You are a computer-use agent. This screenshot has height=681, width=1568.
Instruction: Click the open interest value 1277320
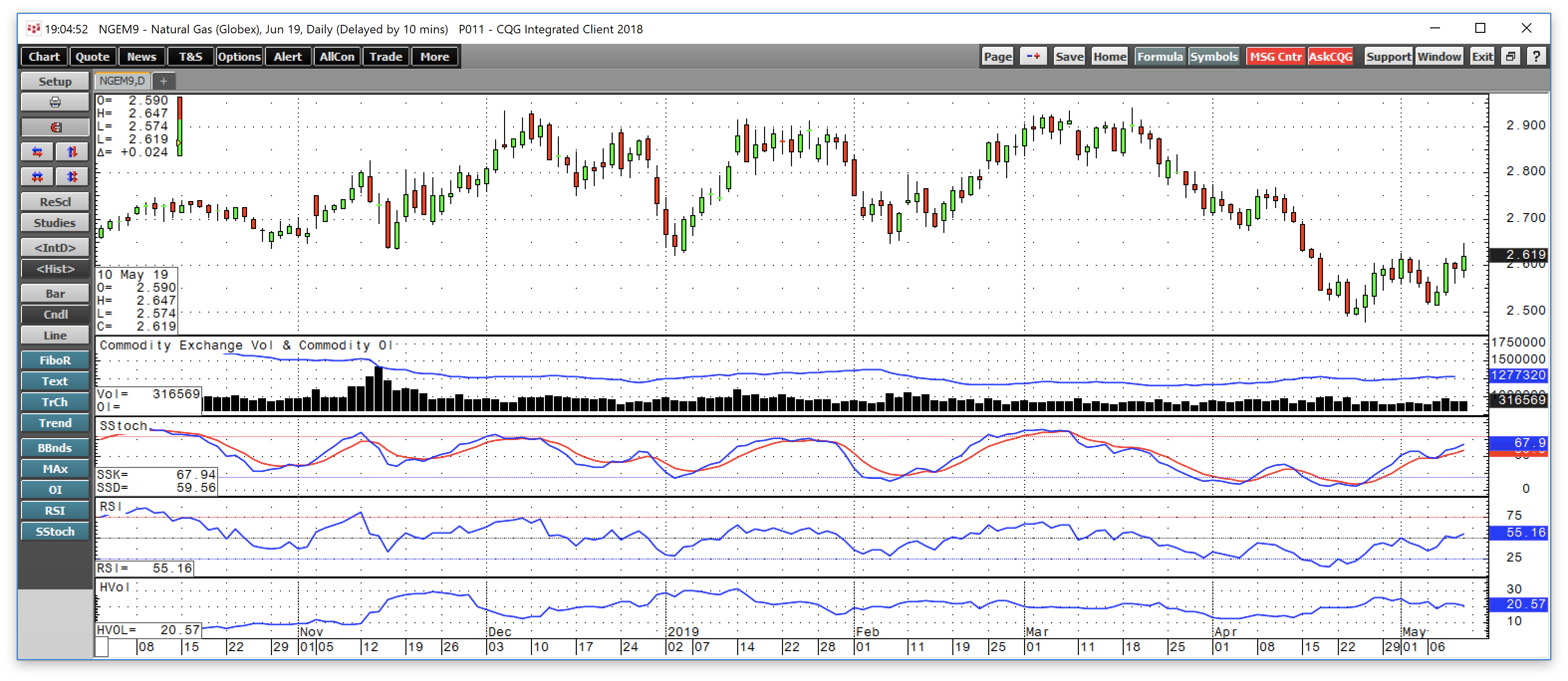(1519, 375)
